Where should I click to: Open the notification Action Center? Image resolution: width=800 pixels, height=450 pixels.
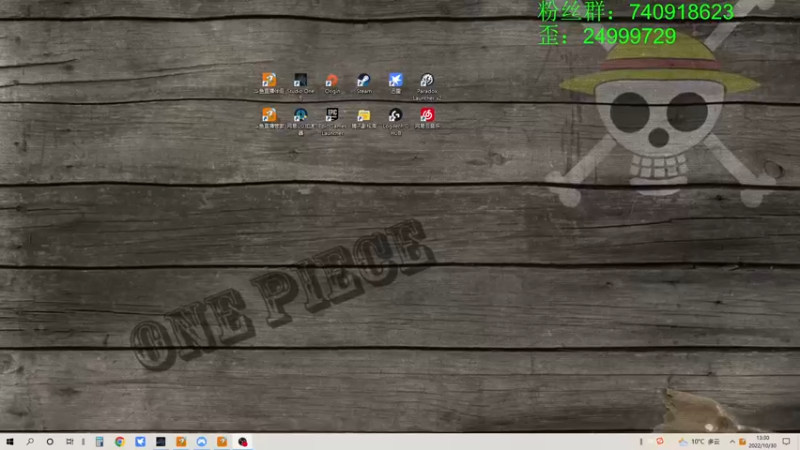tap(786, 442)
